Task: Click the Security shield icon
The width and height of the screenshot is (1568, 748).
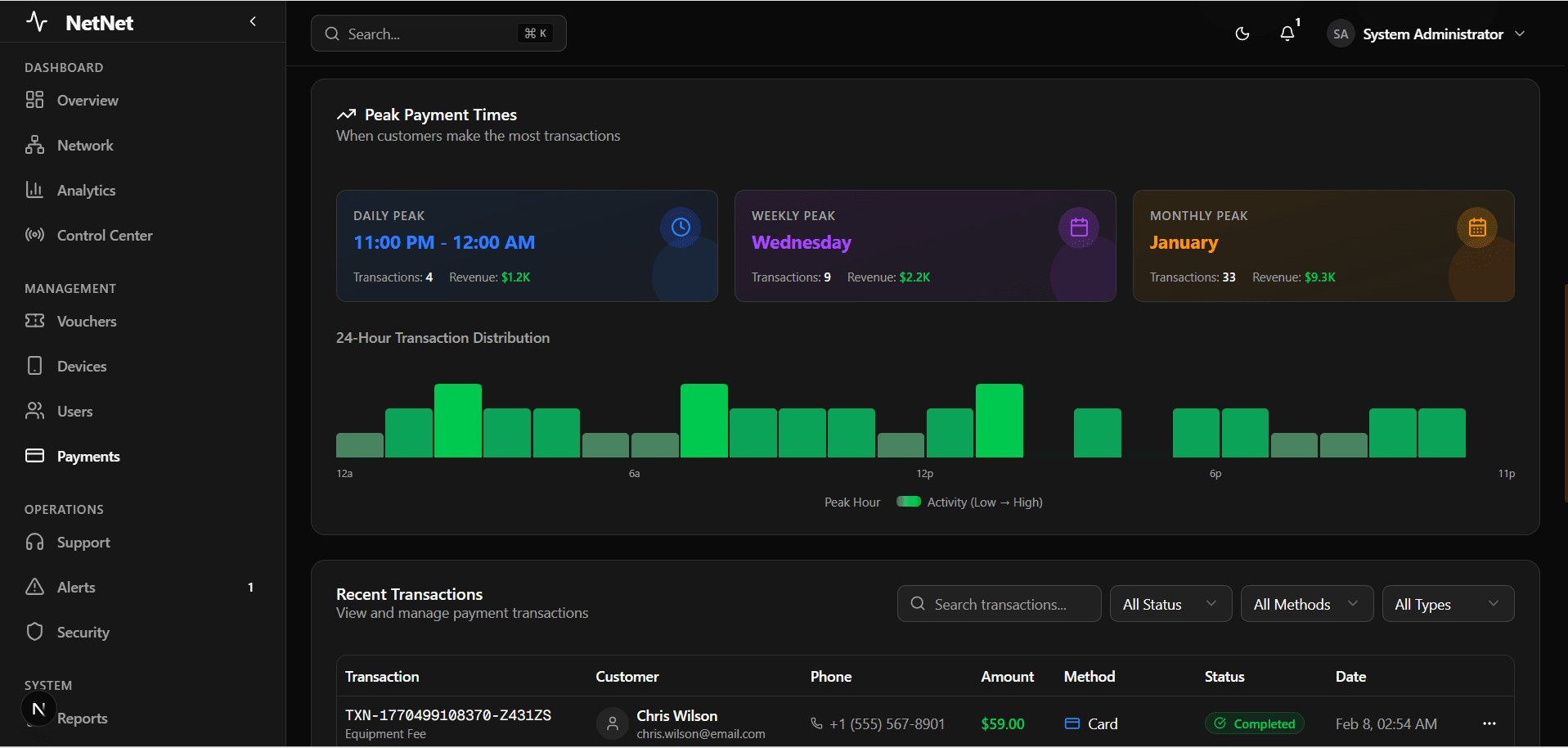Action: coord(34,632)
